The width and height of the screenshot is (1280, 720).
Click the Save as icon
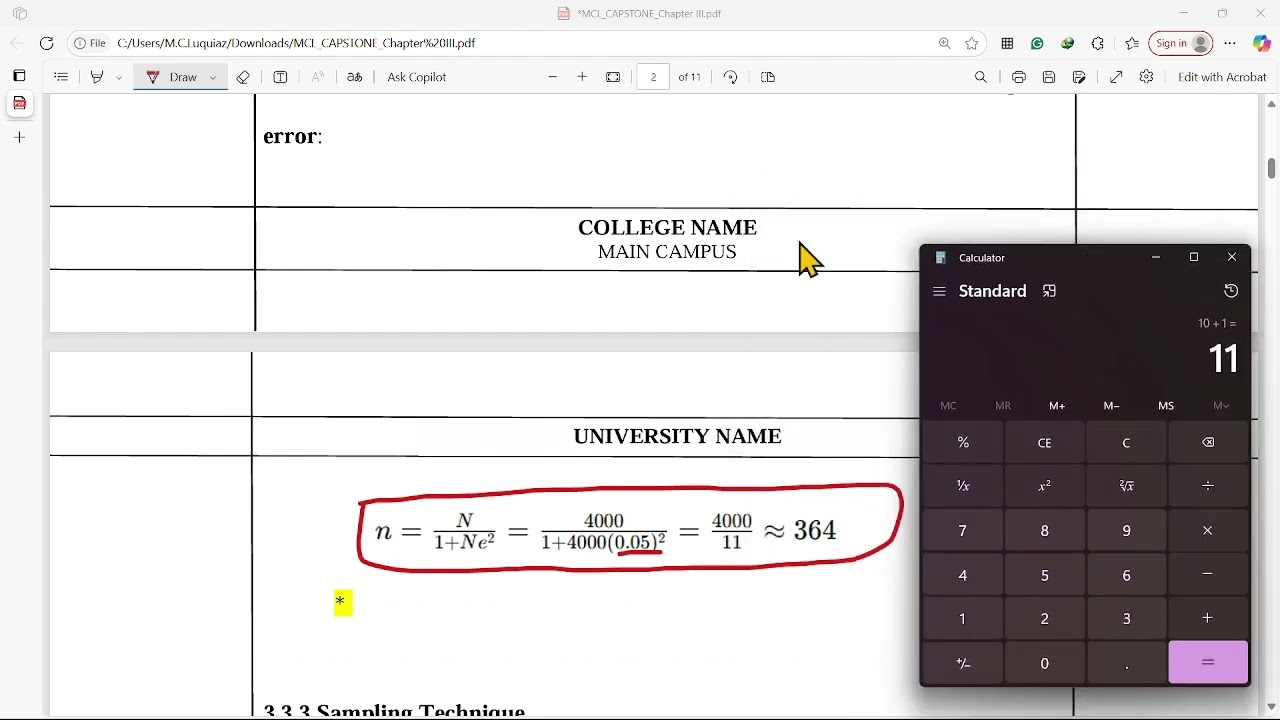(1079, 77)
